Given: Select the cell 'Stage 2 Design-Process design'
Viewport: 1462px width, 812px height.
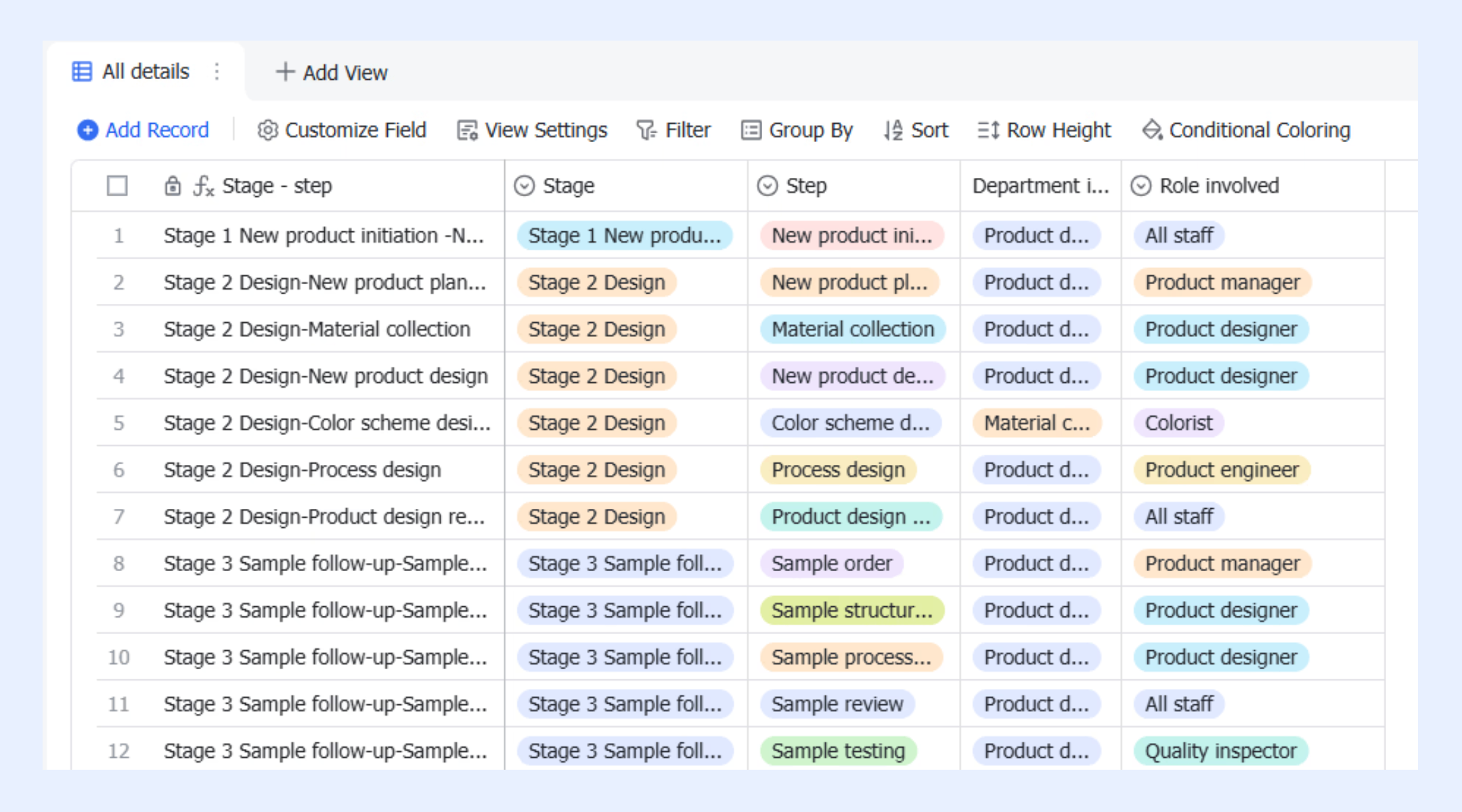Looking at the screenshot, I should click(x=303, y=470).
